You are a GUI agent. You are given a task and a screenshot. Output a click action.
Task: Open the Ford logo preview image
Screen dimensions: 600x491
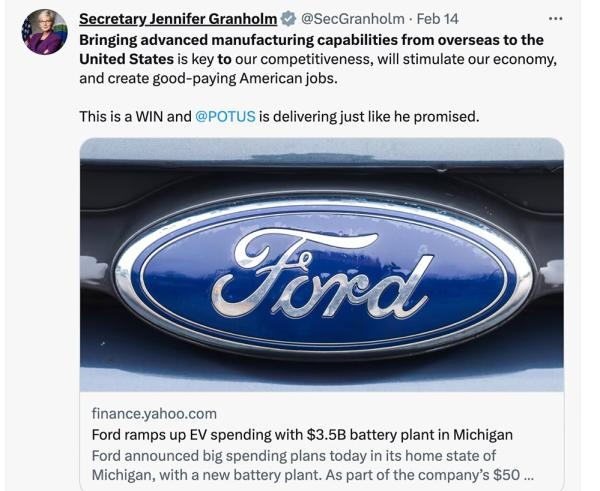pos(321,265)
